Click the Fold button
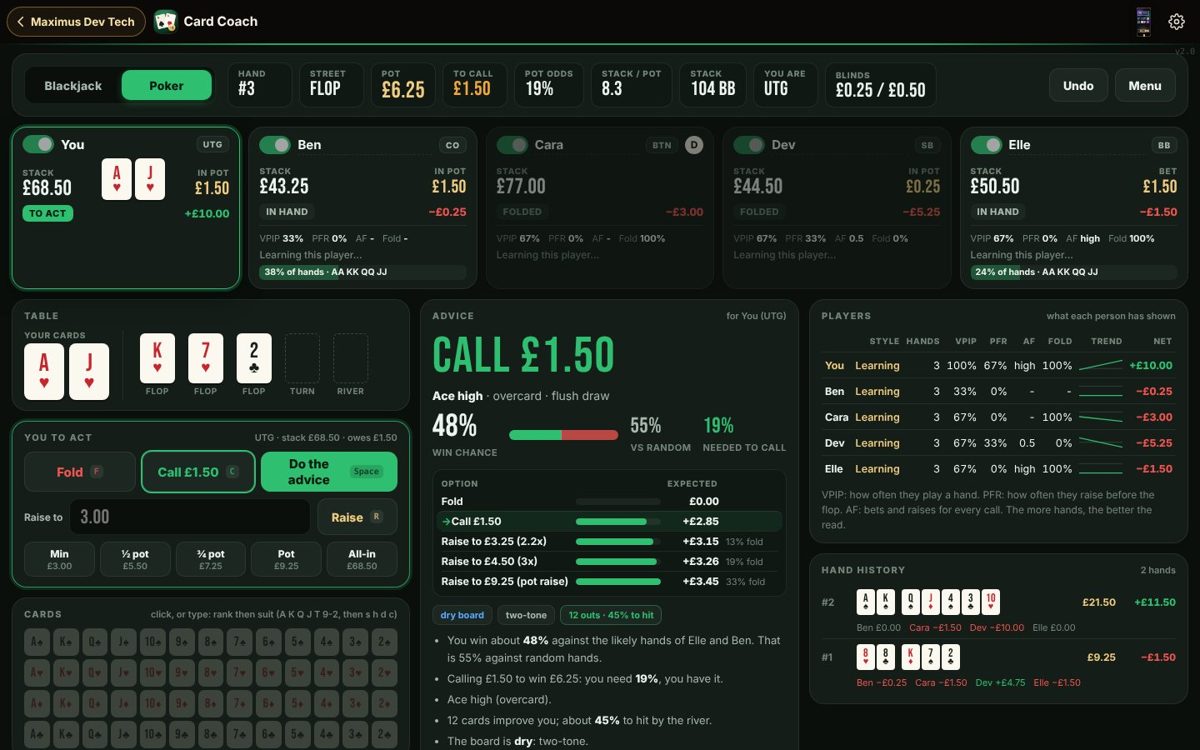 coord(80,472)
